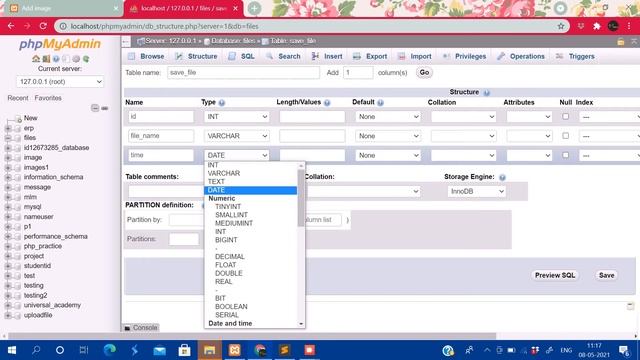Toggle Null checkbox for time column

tap(565, 155)
